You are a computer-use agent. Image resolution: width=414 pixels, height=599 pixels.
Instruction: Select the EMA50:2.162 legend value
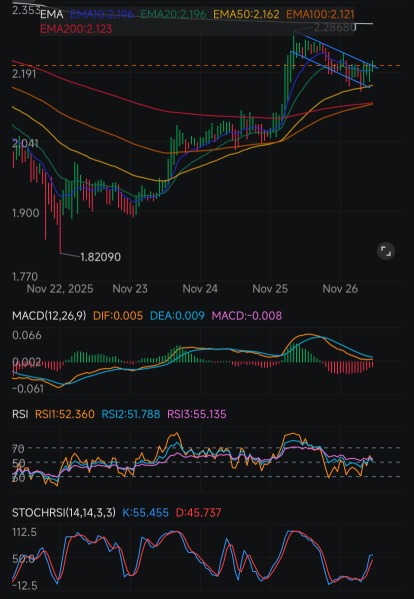point(246,15)
